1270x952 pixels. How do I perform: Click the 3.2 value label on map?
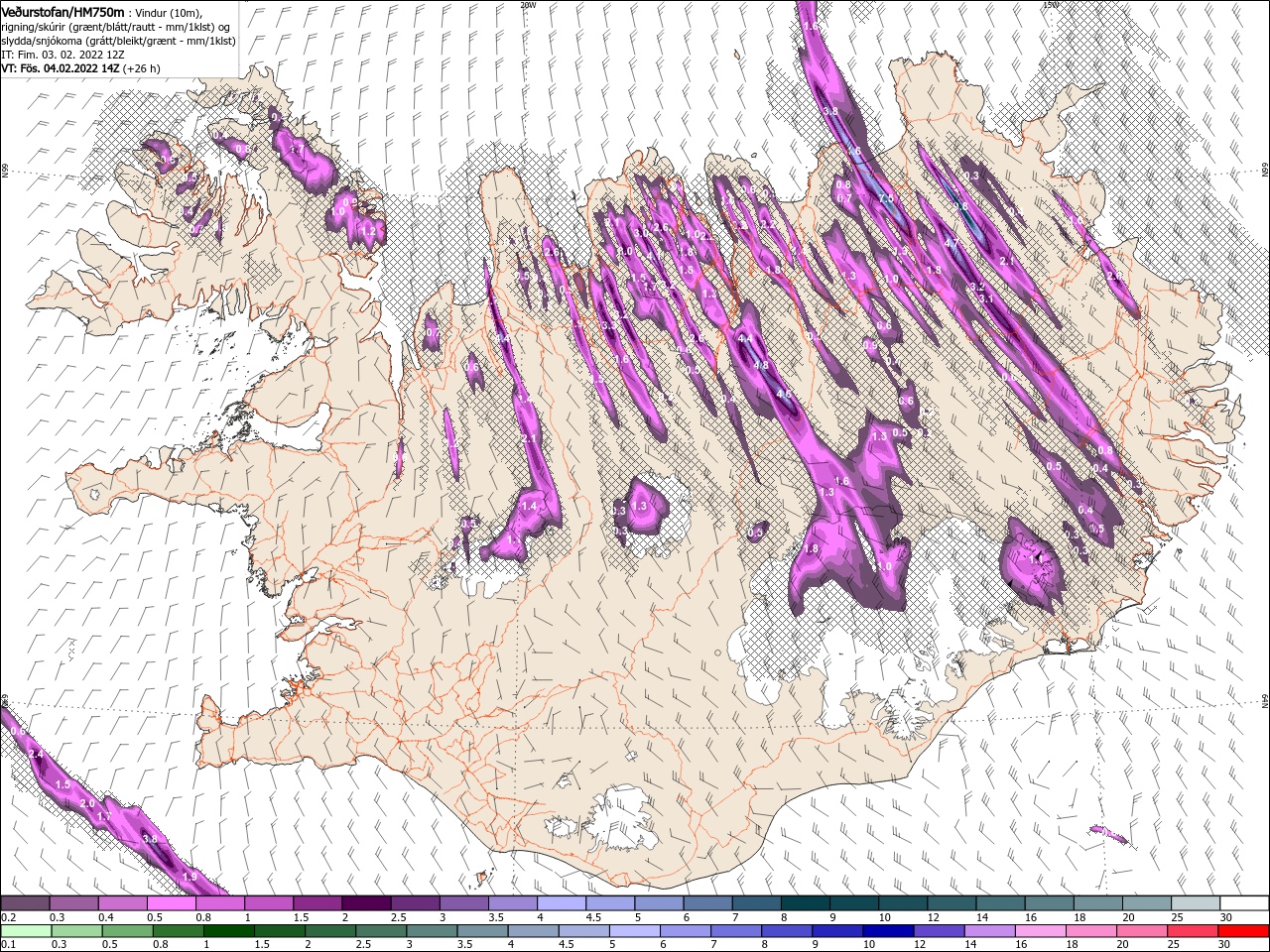tap(977, 287)
